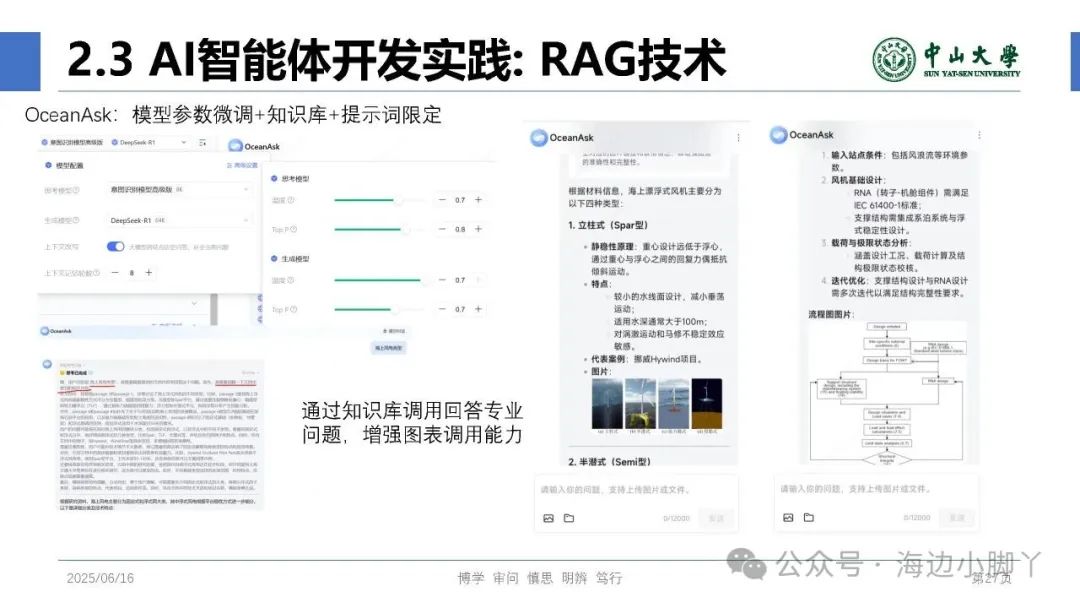Click the slide date 2025/06/16
Screen dimensions: 1080x608
tap(101, 578)
